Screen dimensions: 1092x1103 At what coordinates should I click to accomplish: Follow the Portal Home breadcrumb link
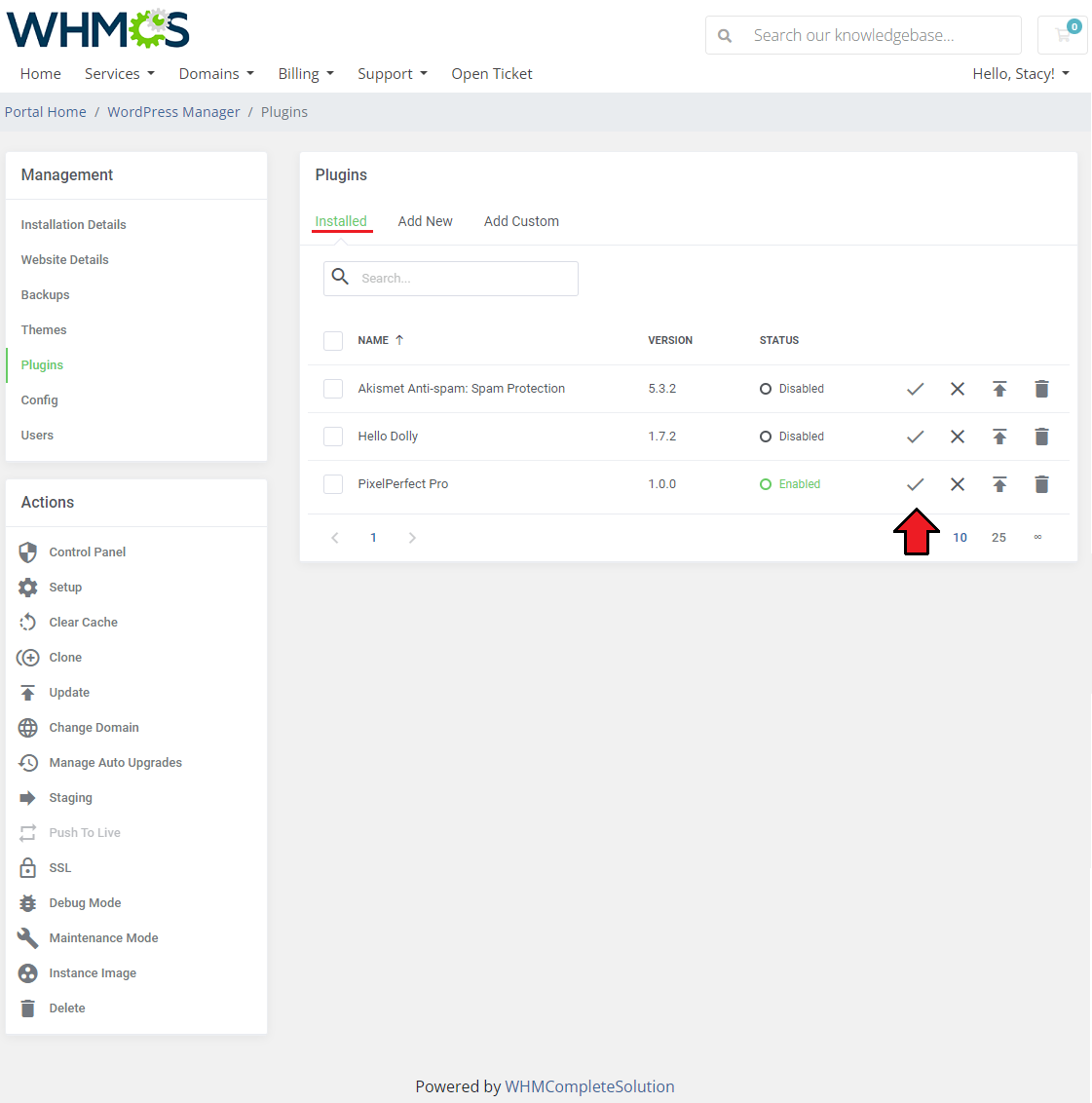coord(46,113)
